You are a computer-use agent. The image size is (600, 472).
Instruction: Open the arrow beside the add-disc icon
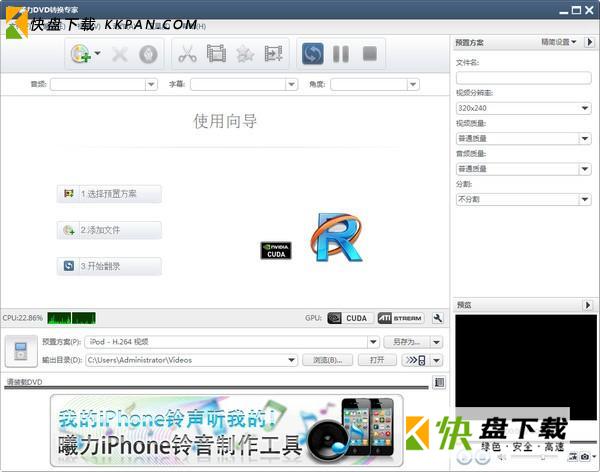click(97, 53)
